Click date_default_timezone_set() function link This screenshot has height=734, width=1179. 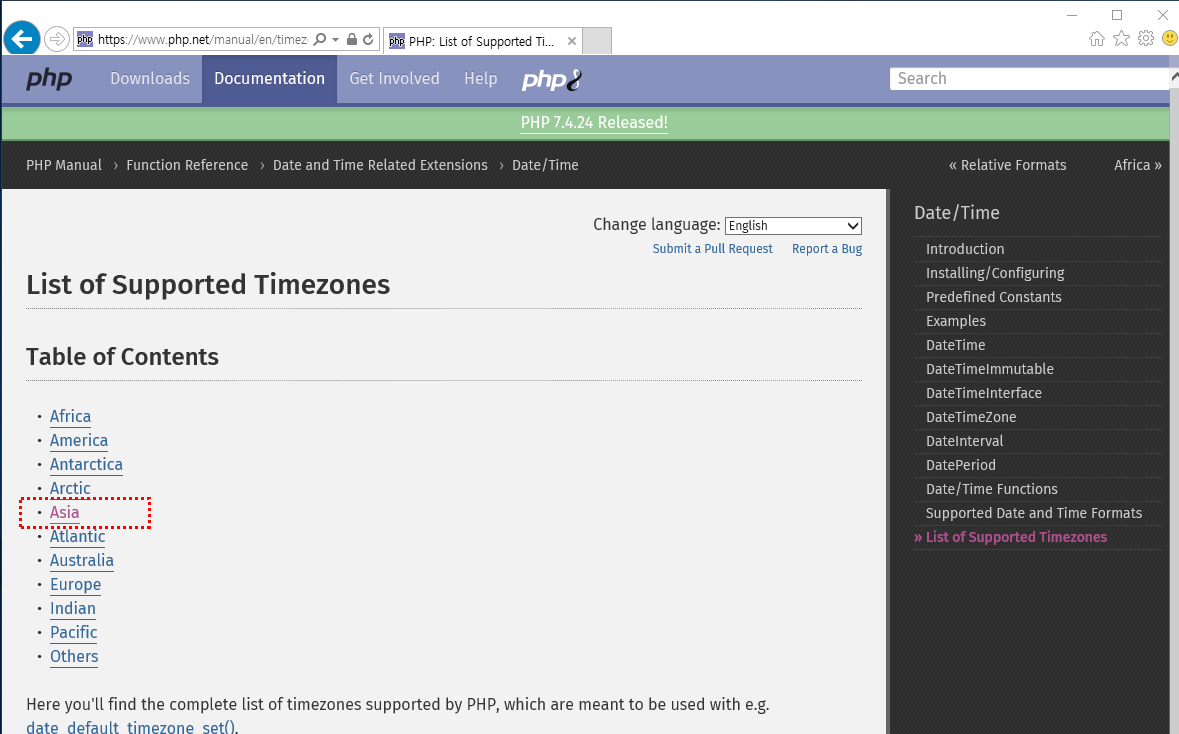[x=131, y=727]
